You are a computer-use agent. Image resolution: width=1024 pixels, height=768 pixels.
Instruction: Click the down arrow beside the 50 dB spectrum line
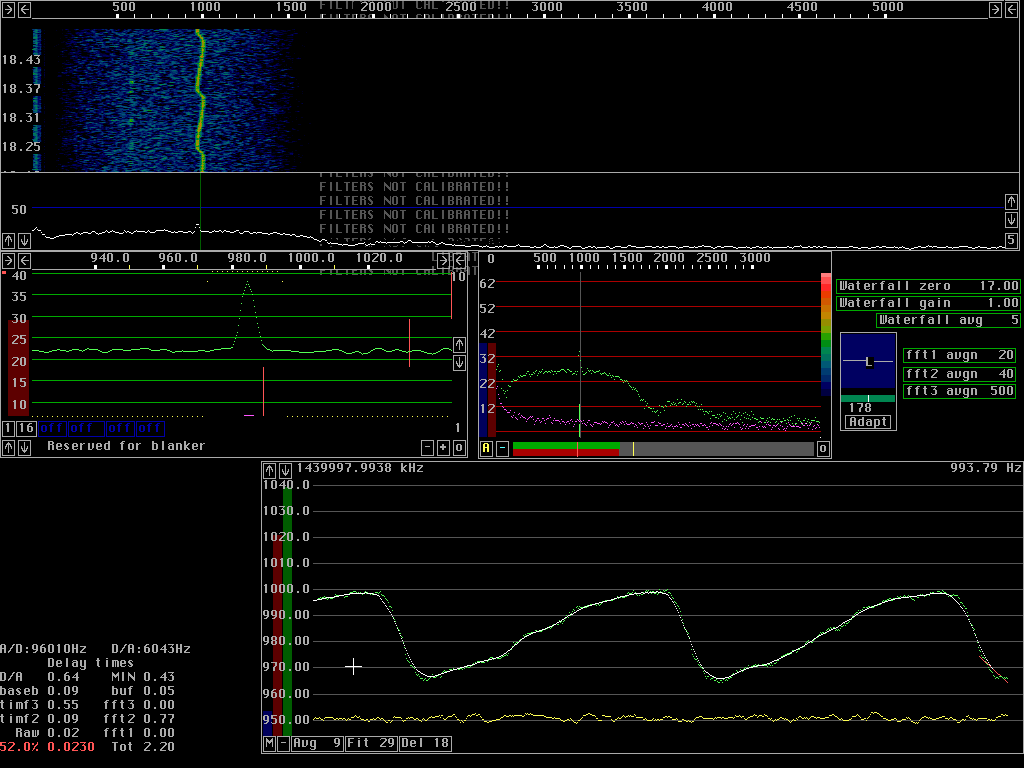tap(1011, 219)
